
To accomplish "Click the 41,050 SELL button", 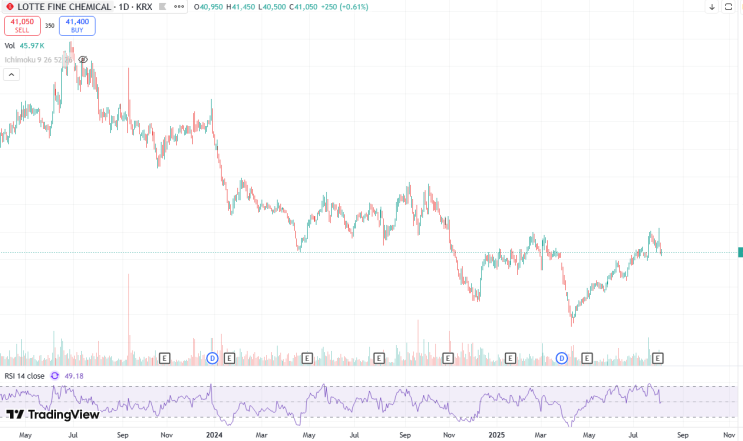I will (x=22, y=26).
